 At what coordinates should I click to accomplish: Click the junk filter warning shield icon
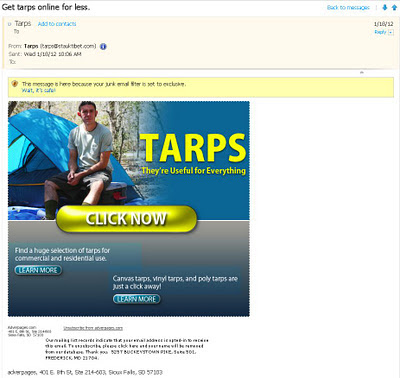coord(14,84)
